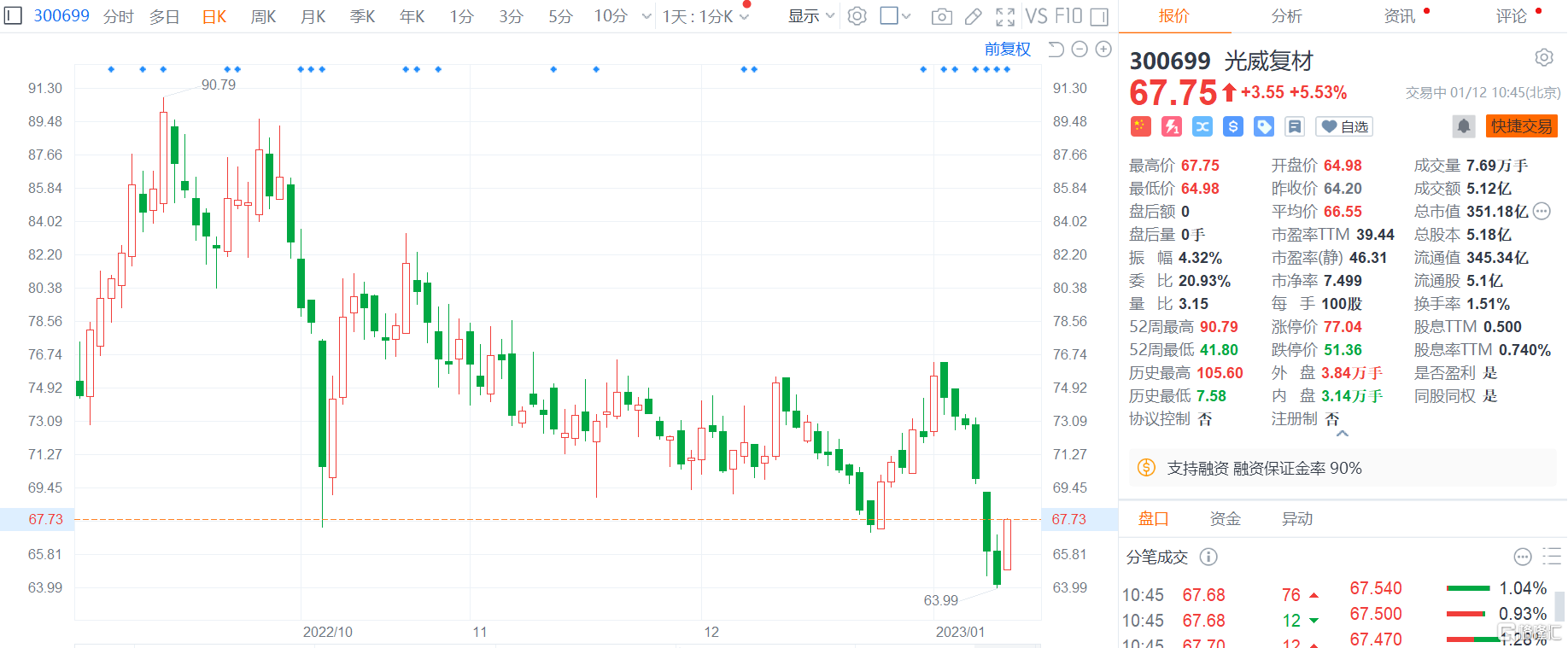Collapse the quote details chevron

(x=1343, y=434)
